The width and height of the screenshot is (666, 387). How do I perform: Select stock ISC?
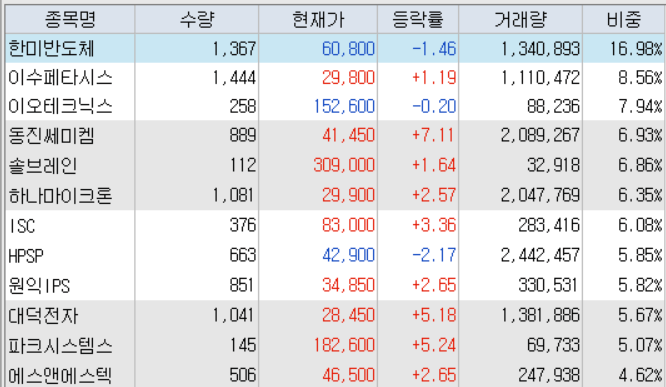[22, 226]
